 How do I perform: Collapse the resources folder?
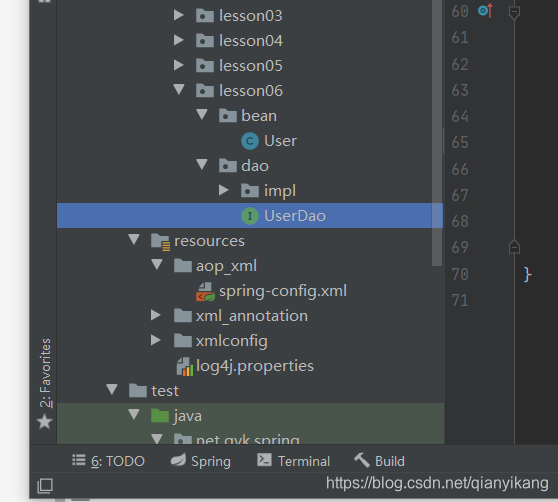134,239
